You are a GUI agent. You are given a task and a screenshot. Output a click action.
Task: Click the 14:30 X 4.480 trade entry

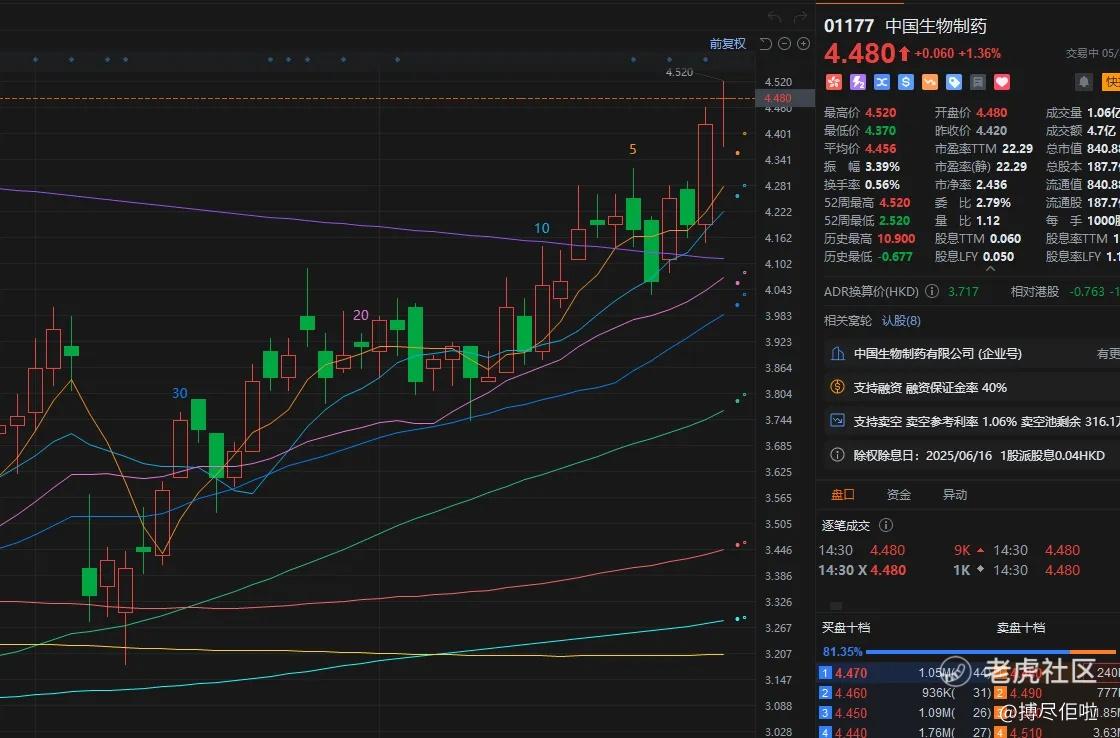click(862, 570)
